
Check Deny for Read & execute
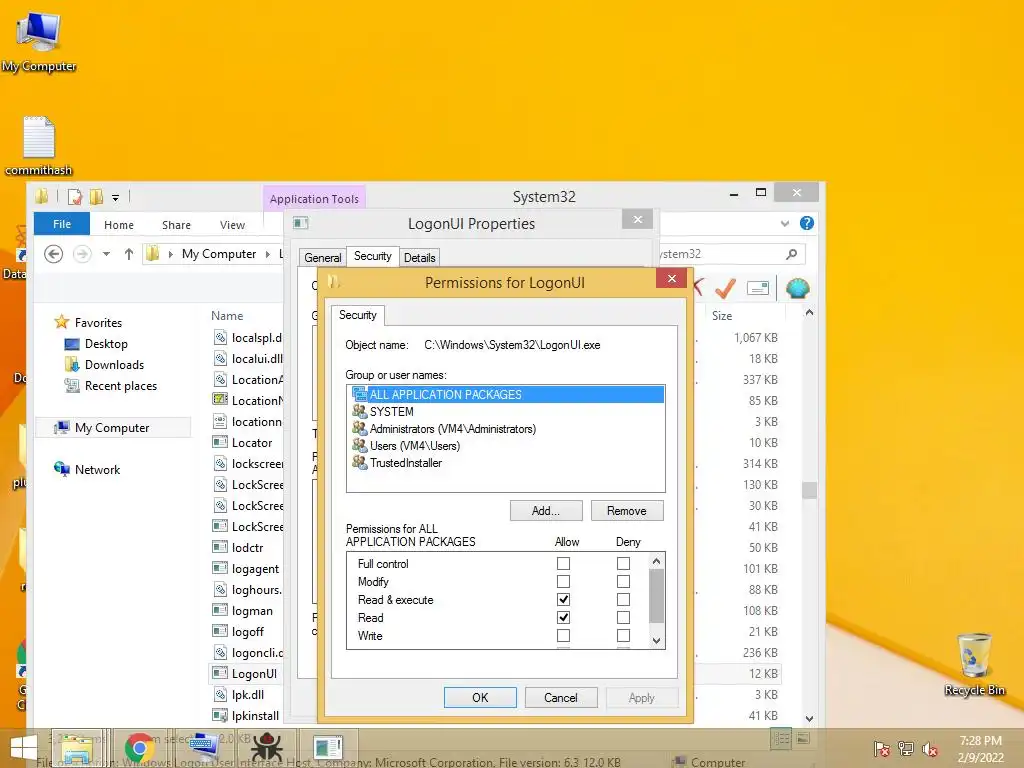[624, 599]
